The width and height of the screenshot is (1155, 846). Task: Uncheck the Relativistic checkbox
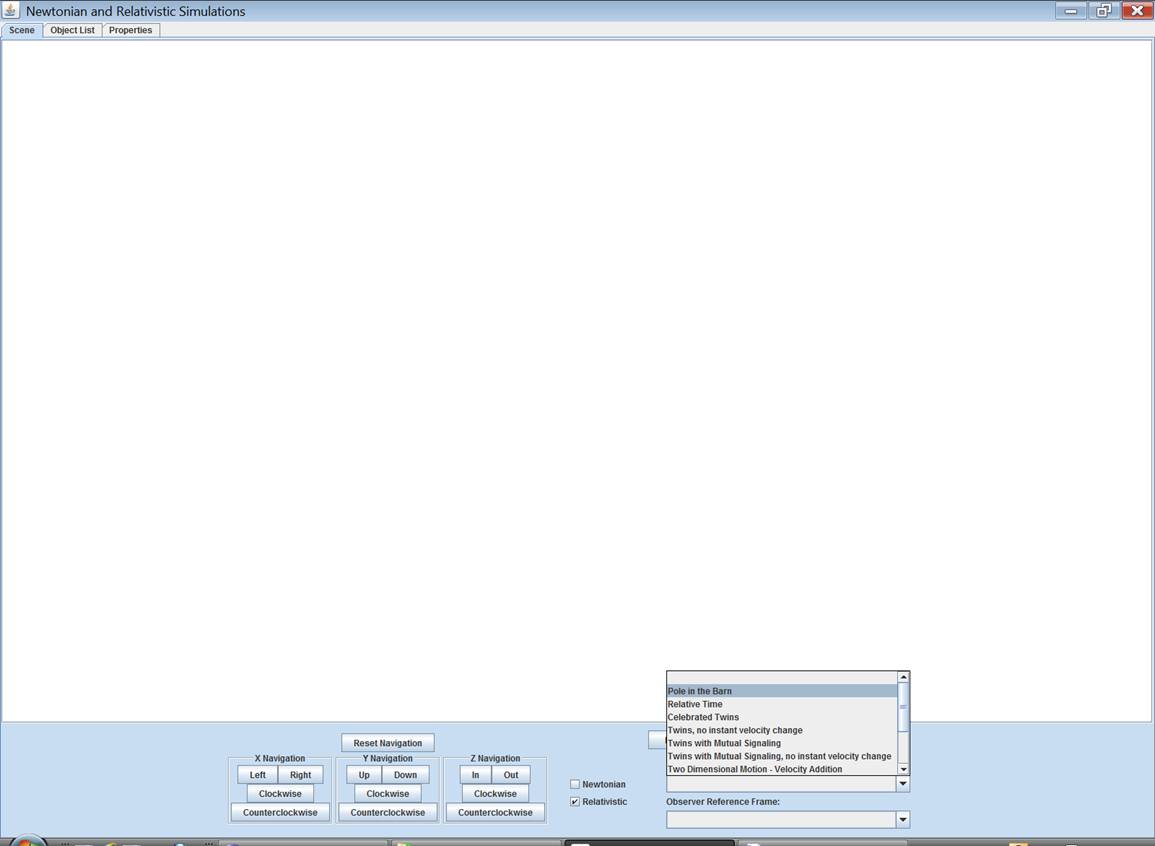(x=575, y=802)
